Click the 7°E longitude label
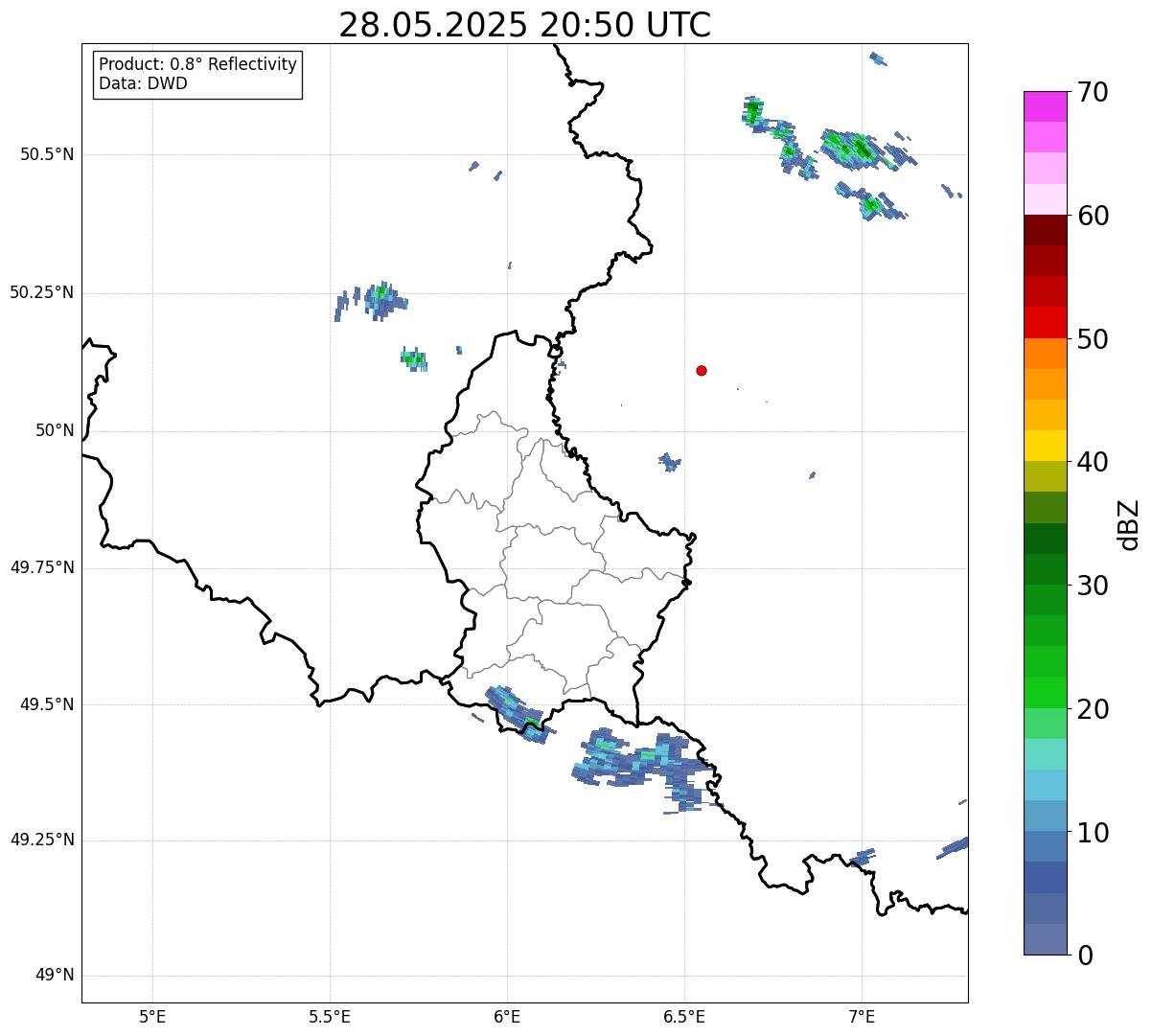 [x=862, y=1016]
